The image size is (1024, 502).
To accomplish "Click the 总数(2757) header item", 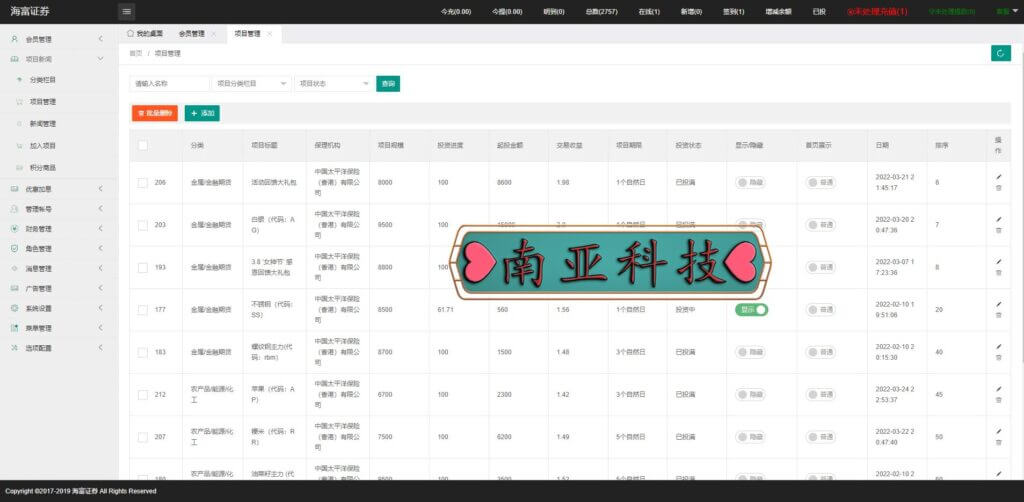I will pos(601,12).
